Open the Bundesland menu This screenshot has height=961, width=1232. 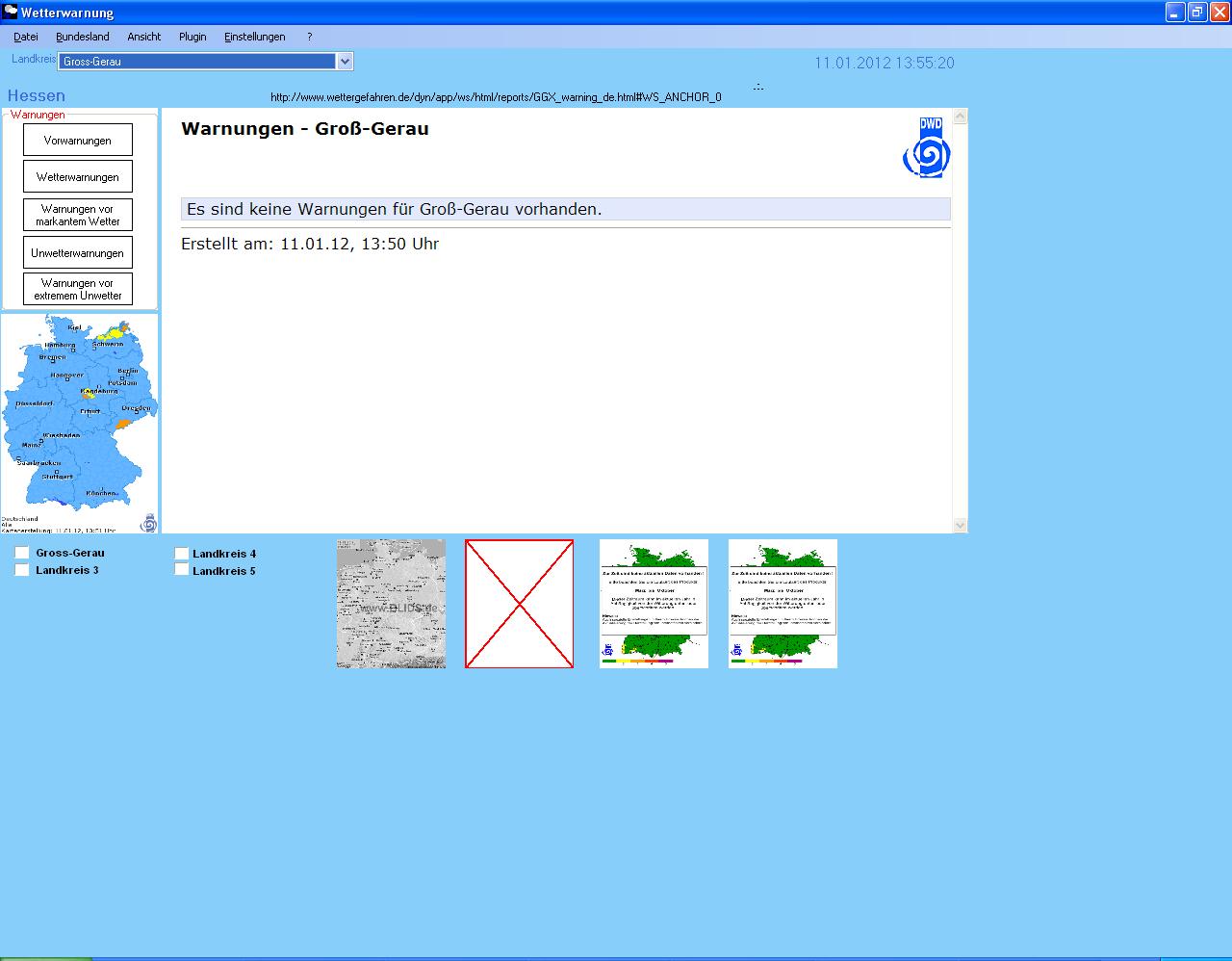82,37
